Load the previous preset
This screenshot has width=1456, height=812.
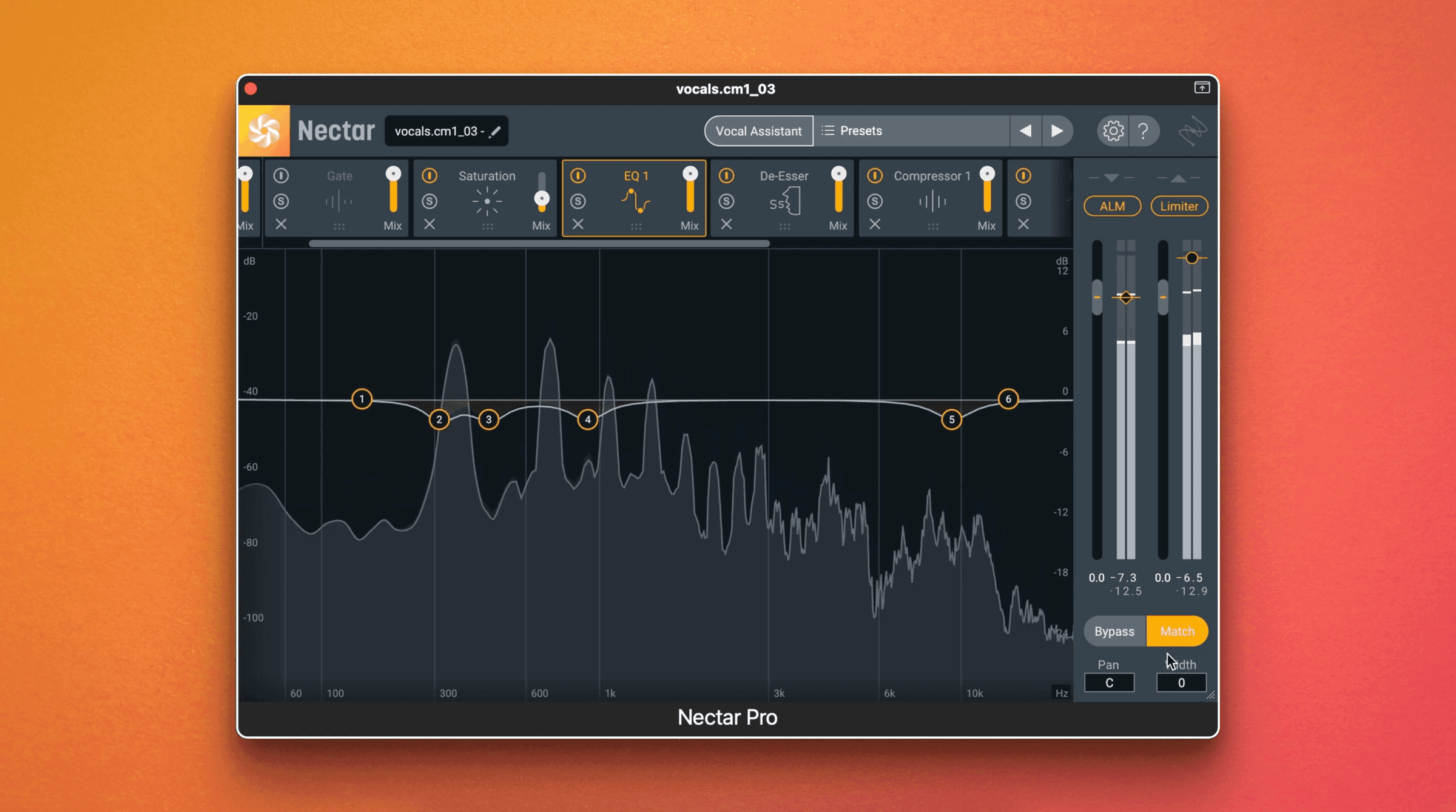pos(1025,131)
